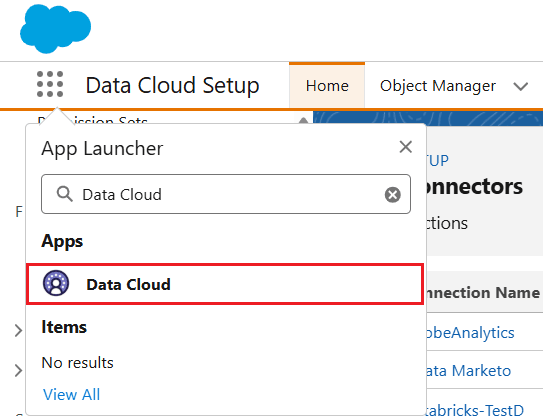Click the sidebar scroll-up arrow
This screenshot has width=543, height=416.
point(303,120)
